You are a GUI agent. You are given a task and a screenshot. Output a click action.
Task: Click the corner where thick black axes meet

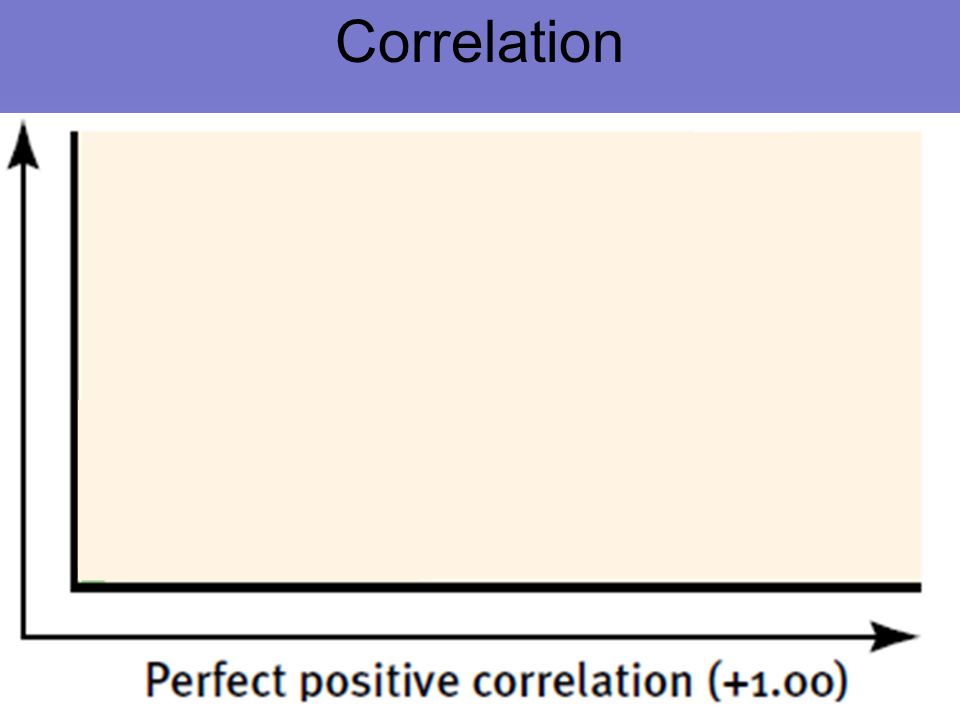[x=75, y=588]
